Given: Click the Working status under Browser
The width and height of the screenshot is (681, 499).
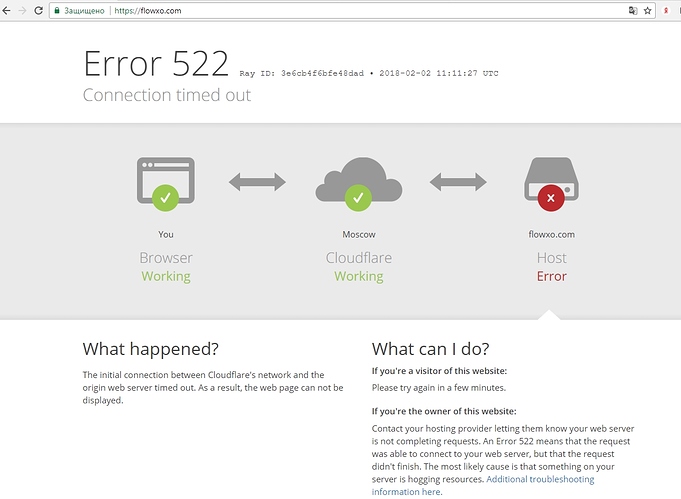Looking at the screenshot, I should (x=166, y=276).
